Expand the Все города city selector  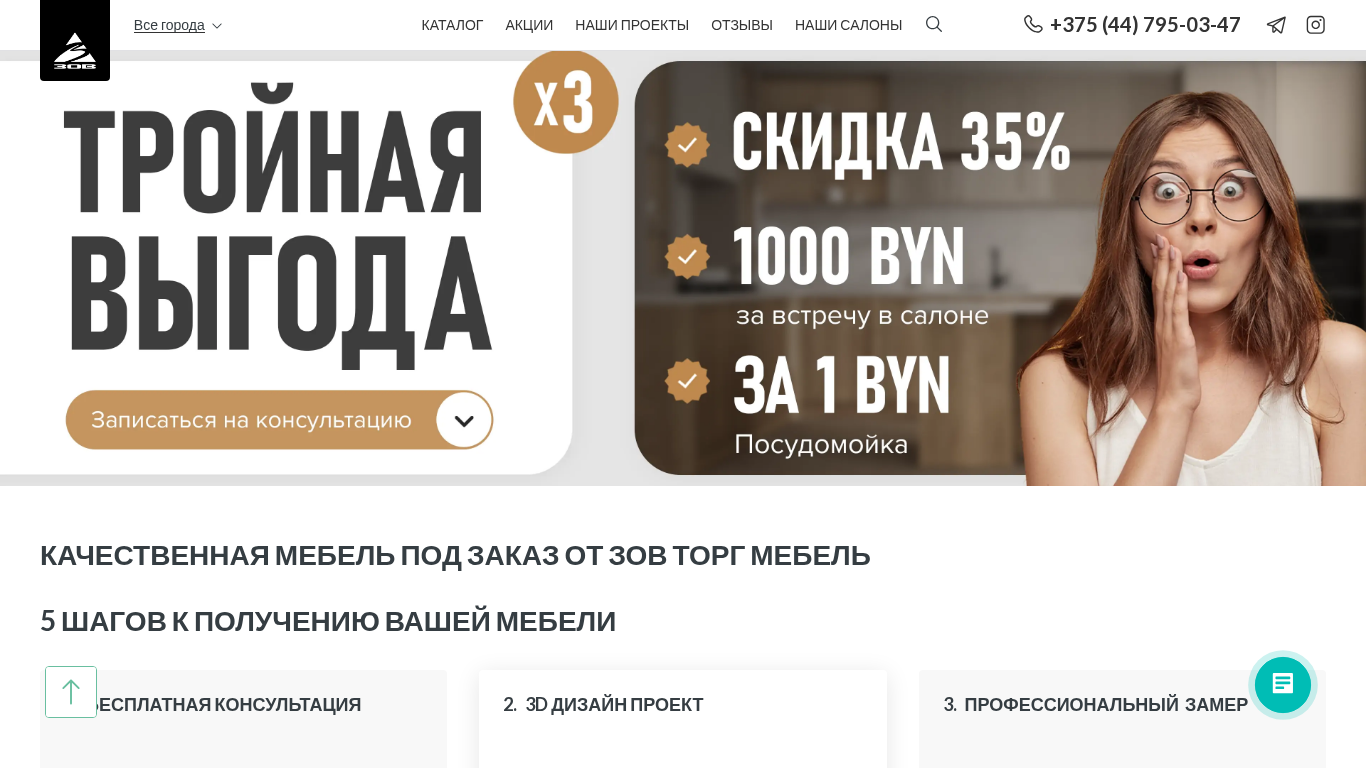click(x=178, y=25)
